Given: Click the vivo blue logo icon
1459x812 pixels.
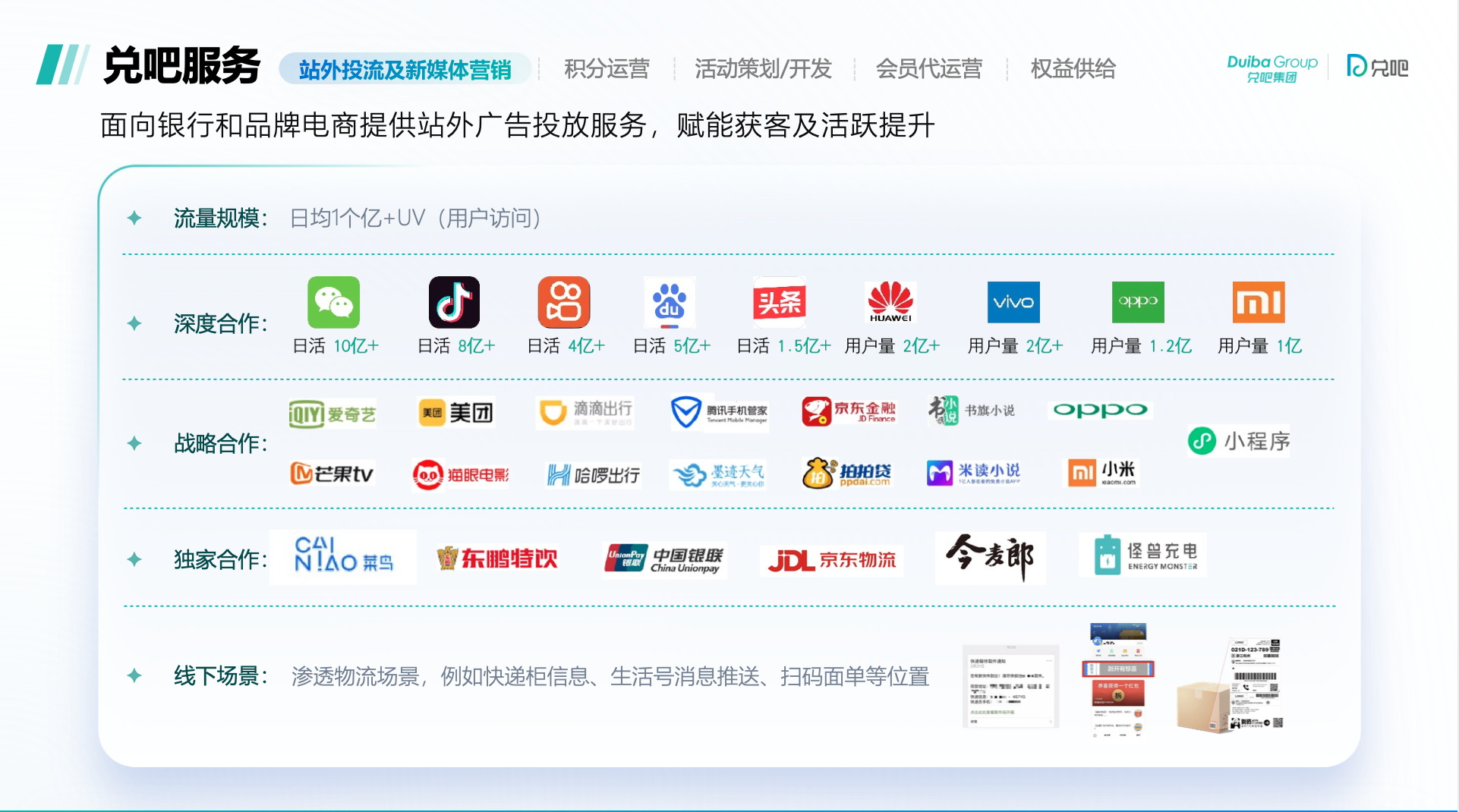Looking at the screenshot, I should [1013, 302].
